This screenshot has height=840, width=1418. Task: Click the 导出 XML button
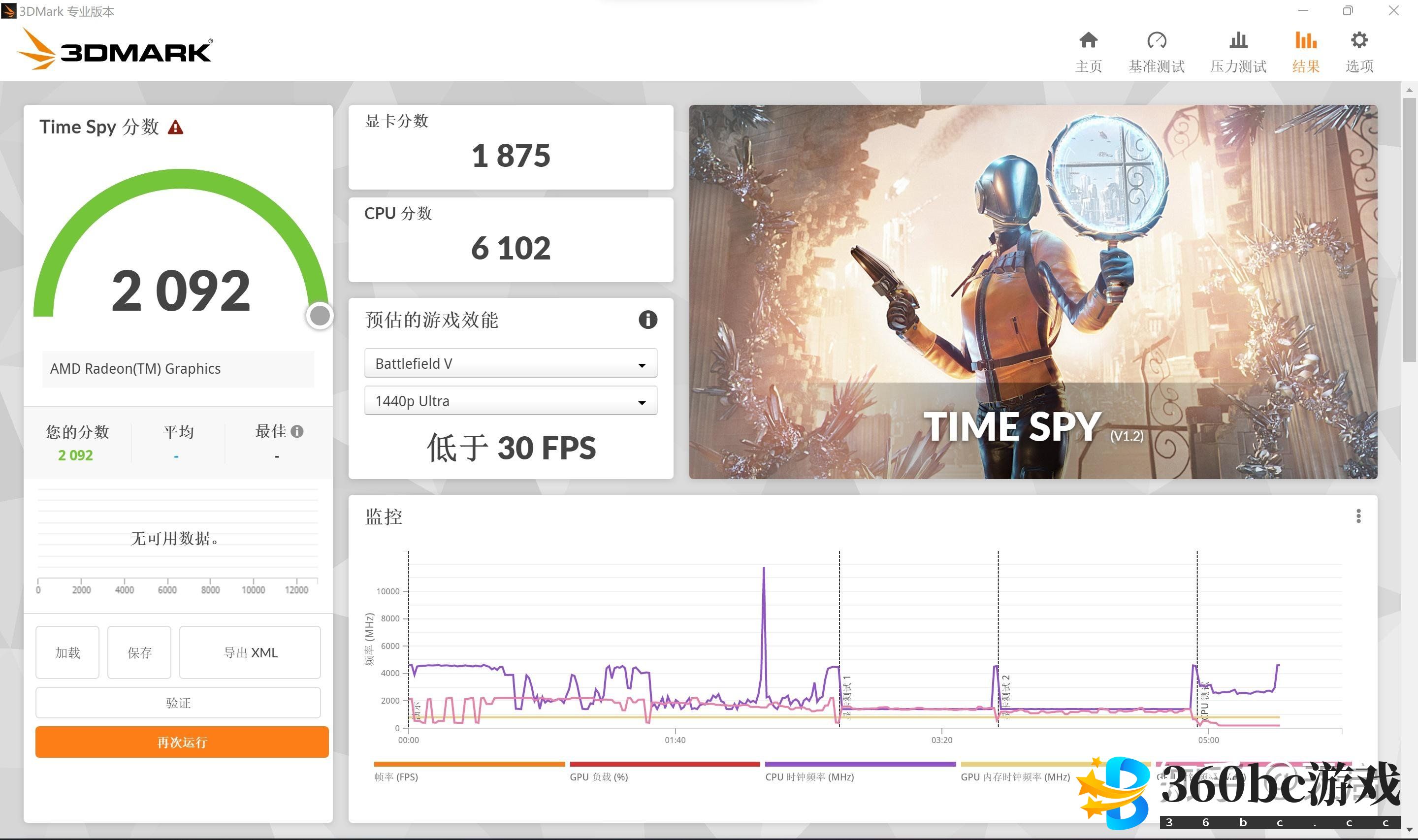(x=250, y=652)
